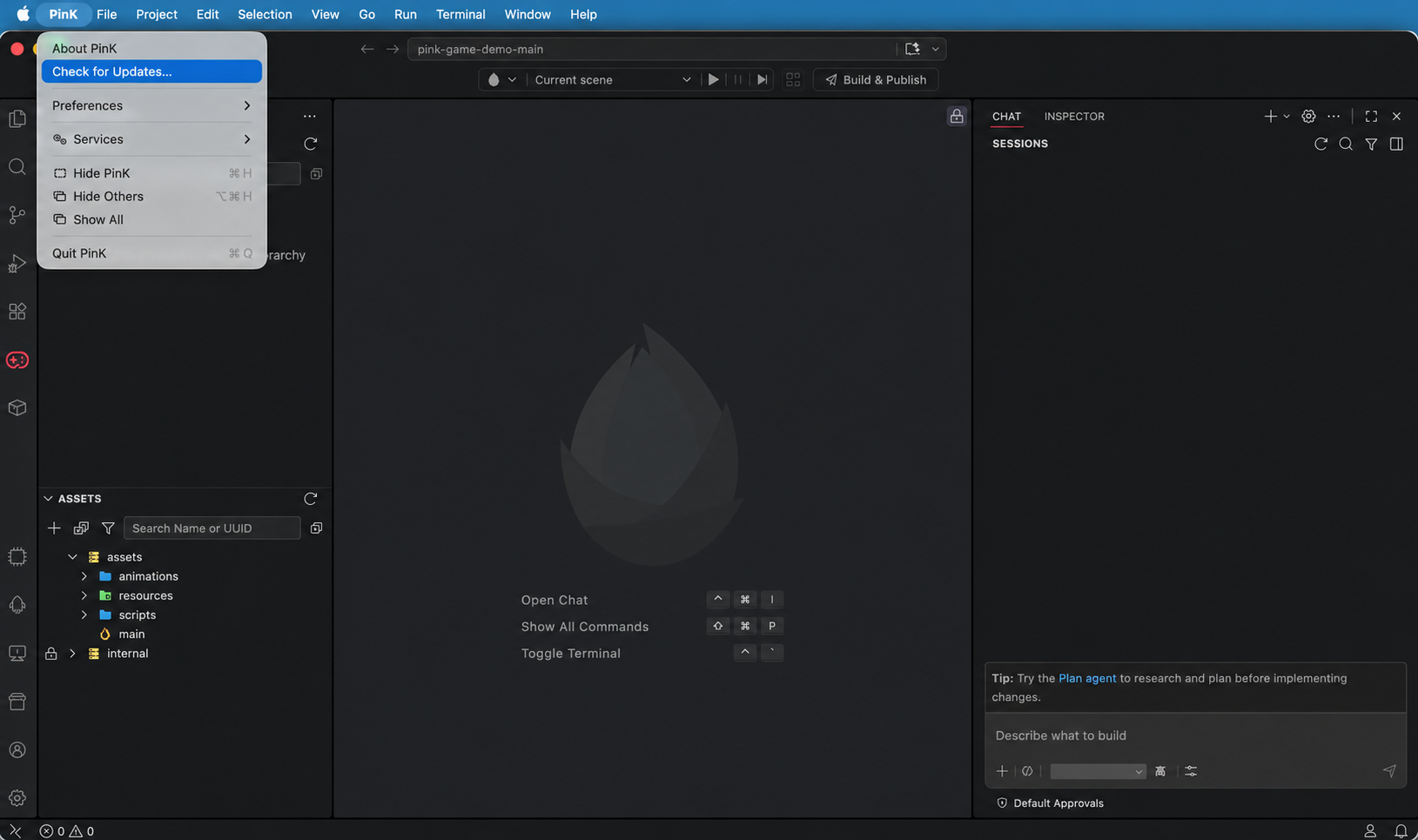Switch to the INSPECTOR tab
The height and width of the screenshot is (840, 1418).
(1074, 116)
